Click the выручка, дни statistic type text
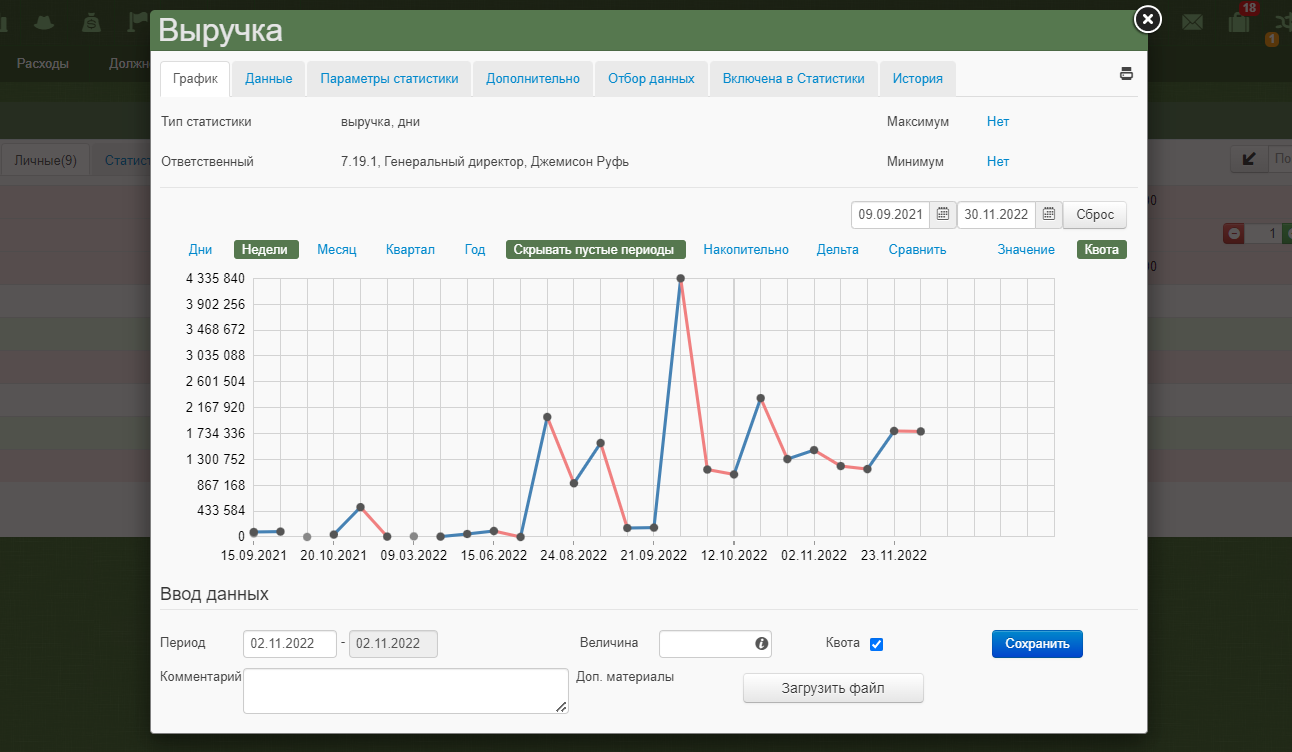 tap(380, 121)
